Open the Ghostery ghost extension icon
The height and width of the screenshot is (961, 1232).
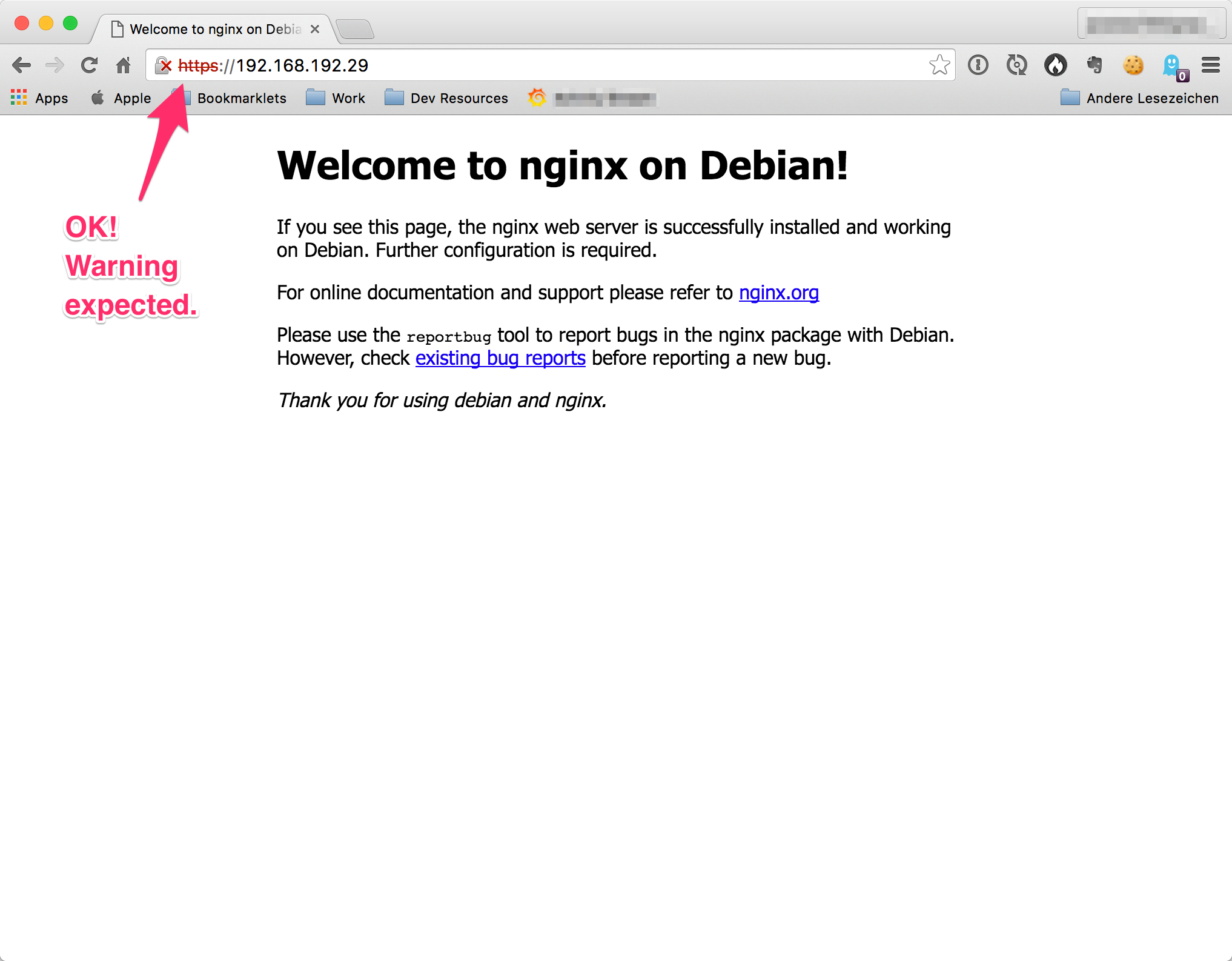(1172, 65)
